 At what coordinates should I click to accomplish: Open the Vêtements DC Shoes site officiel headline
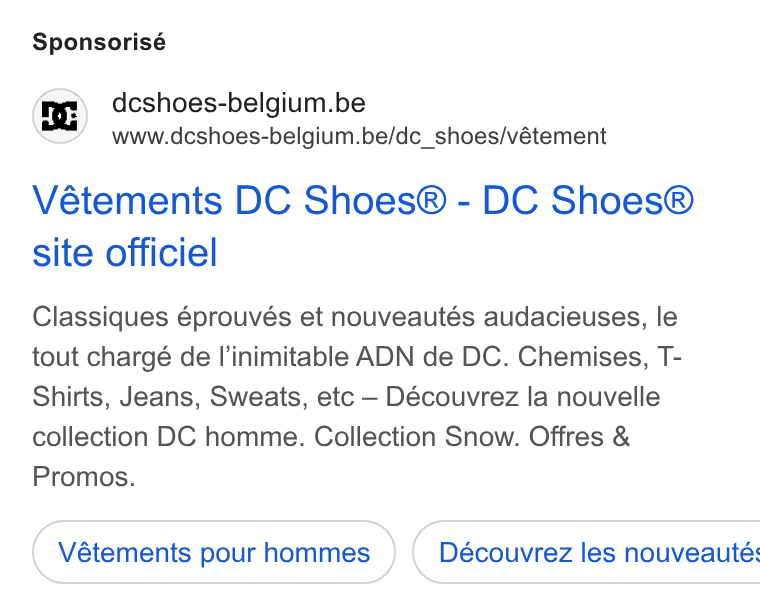pos(363,226)
